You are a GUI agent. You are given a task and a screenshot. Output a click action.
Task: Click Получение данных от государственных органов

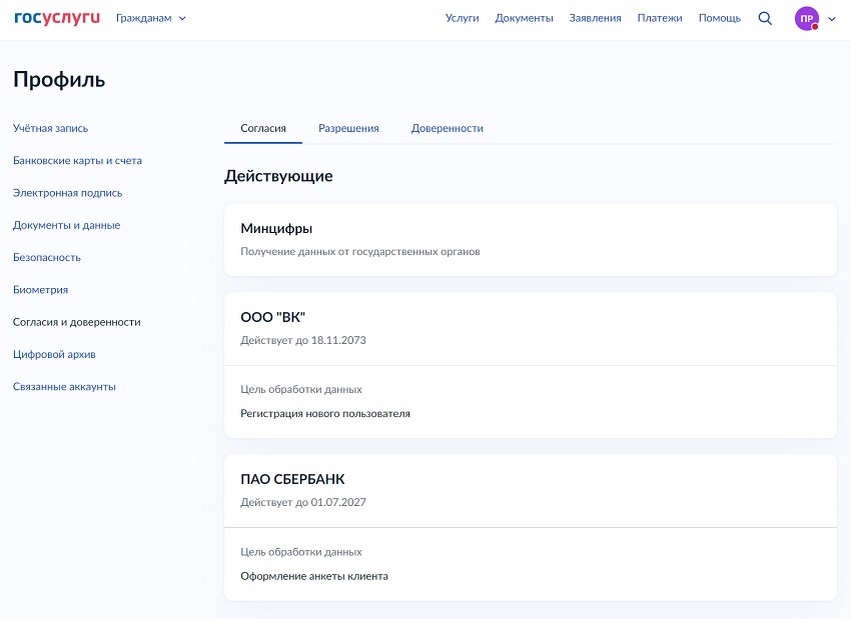[x=360, y=252]
